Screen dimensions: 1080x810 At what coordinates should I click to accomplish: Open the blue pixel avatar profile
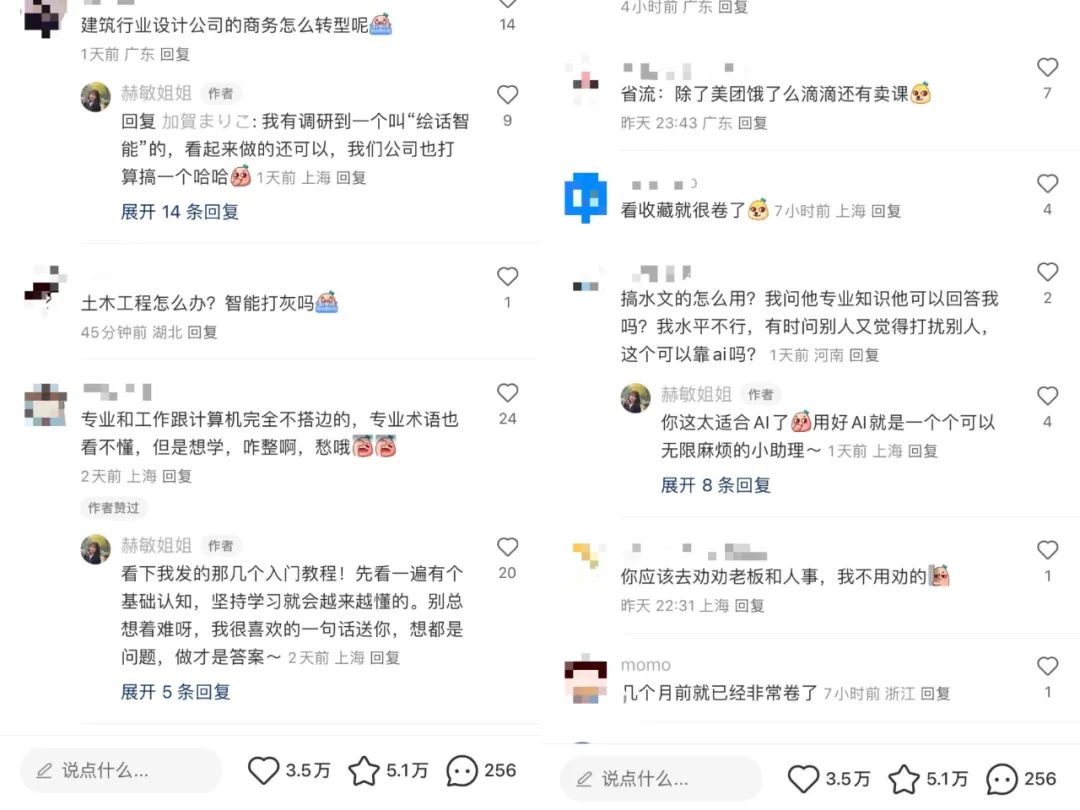tap(585, 198)
